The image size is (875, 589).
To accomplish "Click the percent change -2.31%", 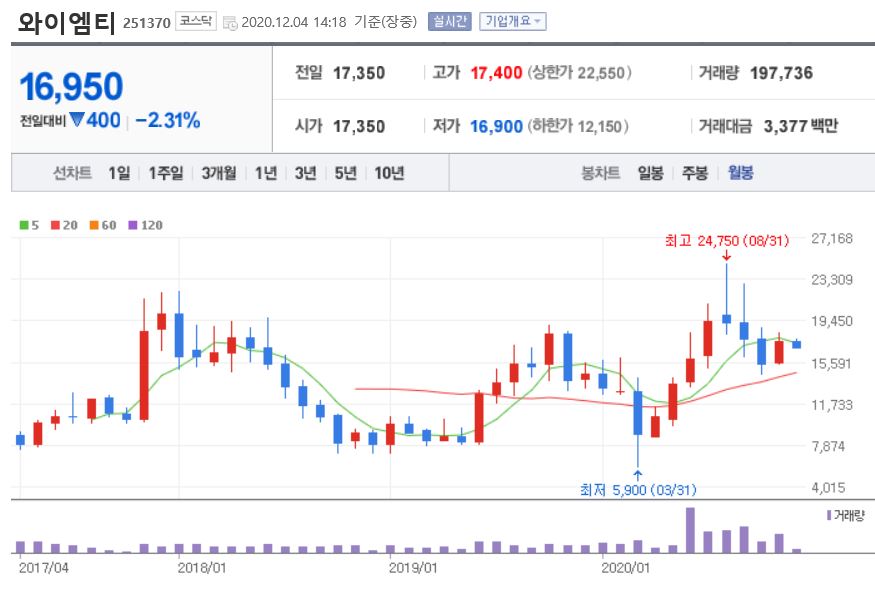I will (x=167, y=120).
